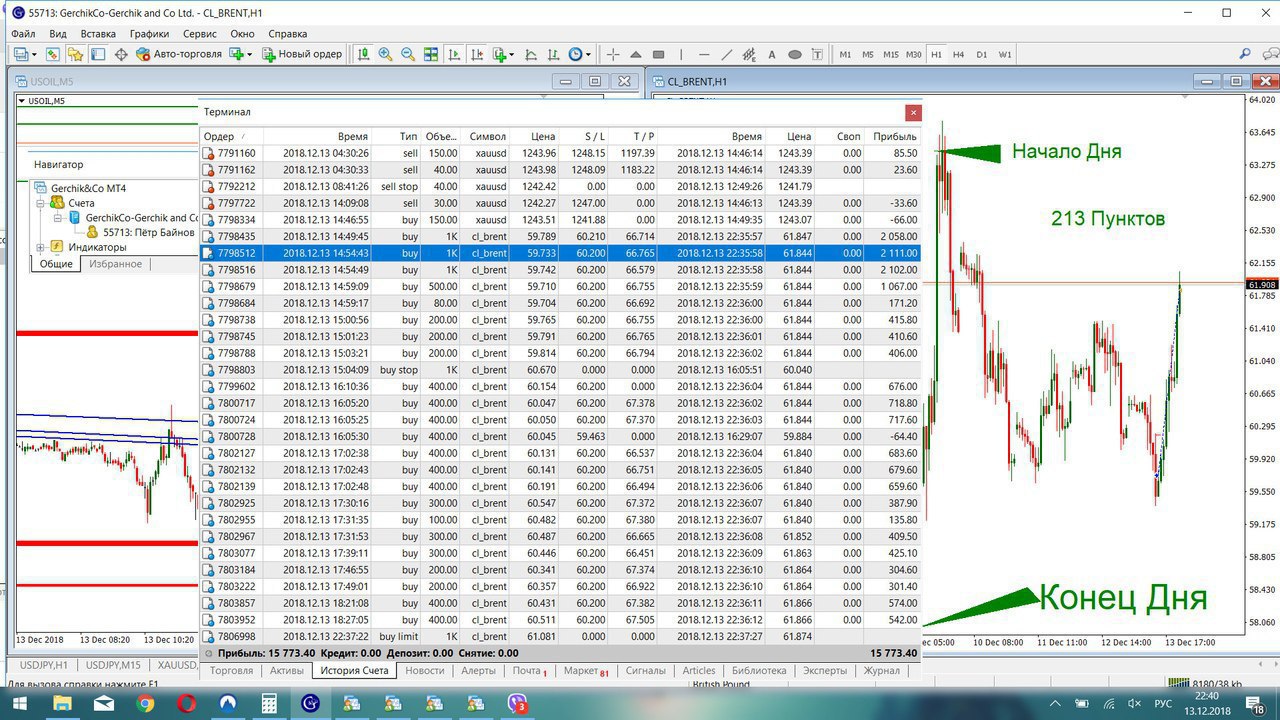This screenshot has width=1280, height=720.
Task: Switch timeframe to M1
Action: pos(845,54)
